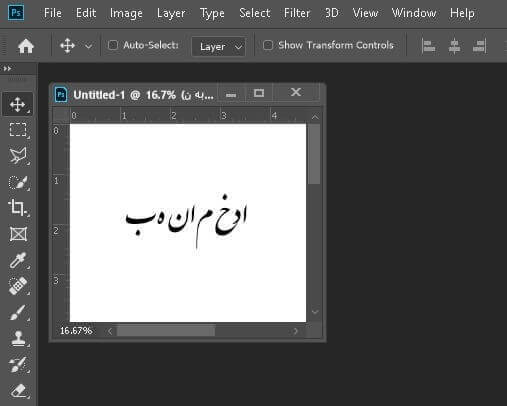This screenshot has width=507, height=406.
Task: Open the Edit menu
Action: [x=86, y=13]
